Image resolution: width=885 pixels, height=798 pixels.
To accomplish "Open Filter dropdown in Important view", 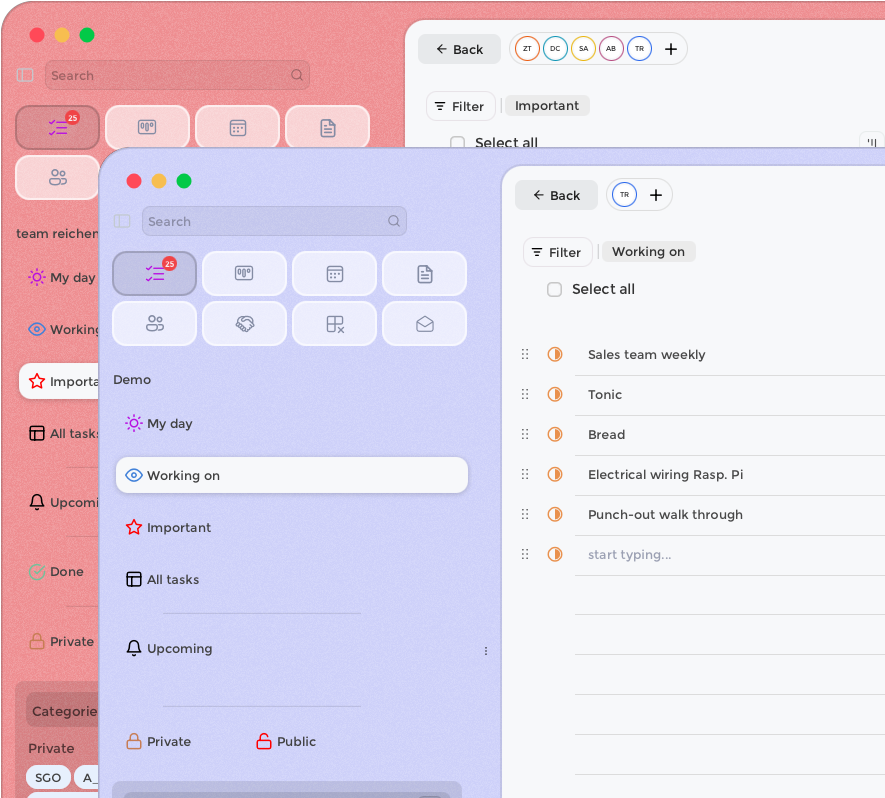I will [x=461, y=106].
